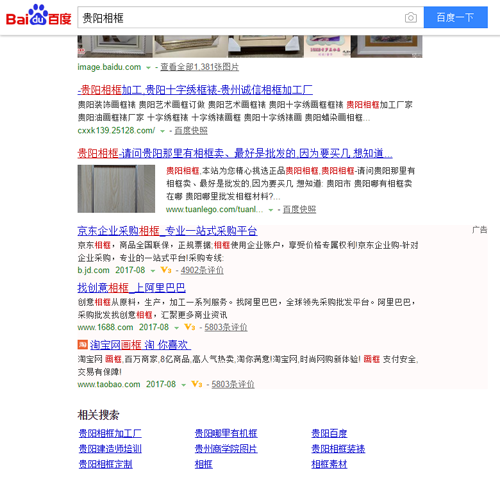Open 找创意相框 上阿里巴巴 result
The width and height of the screenshot is (500, 500).
[x=131, y=288]
